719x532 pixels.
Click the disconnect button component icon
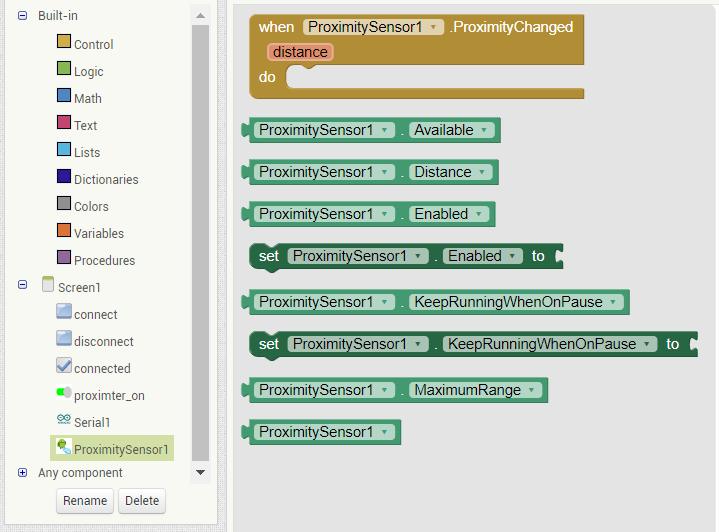point(64,338)
